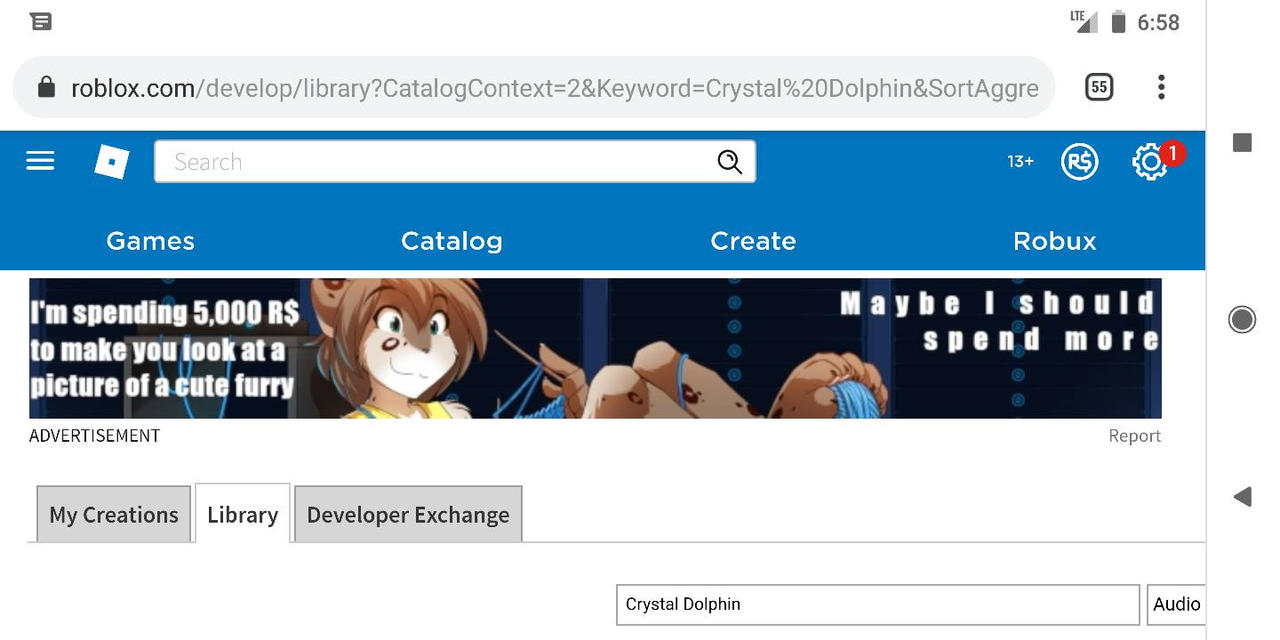Tap the notification icon in status bar

point(41,21)
